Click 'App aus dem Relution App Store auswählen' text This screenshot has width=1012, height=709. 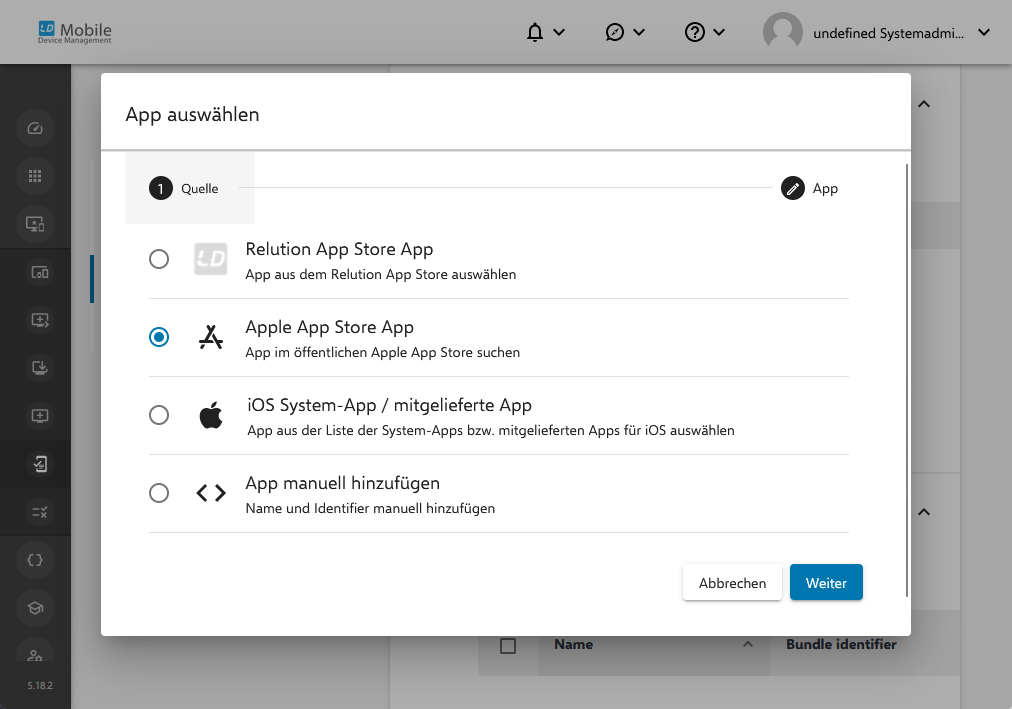tap(380, 274)
